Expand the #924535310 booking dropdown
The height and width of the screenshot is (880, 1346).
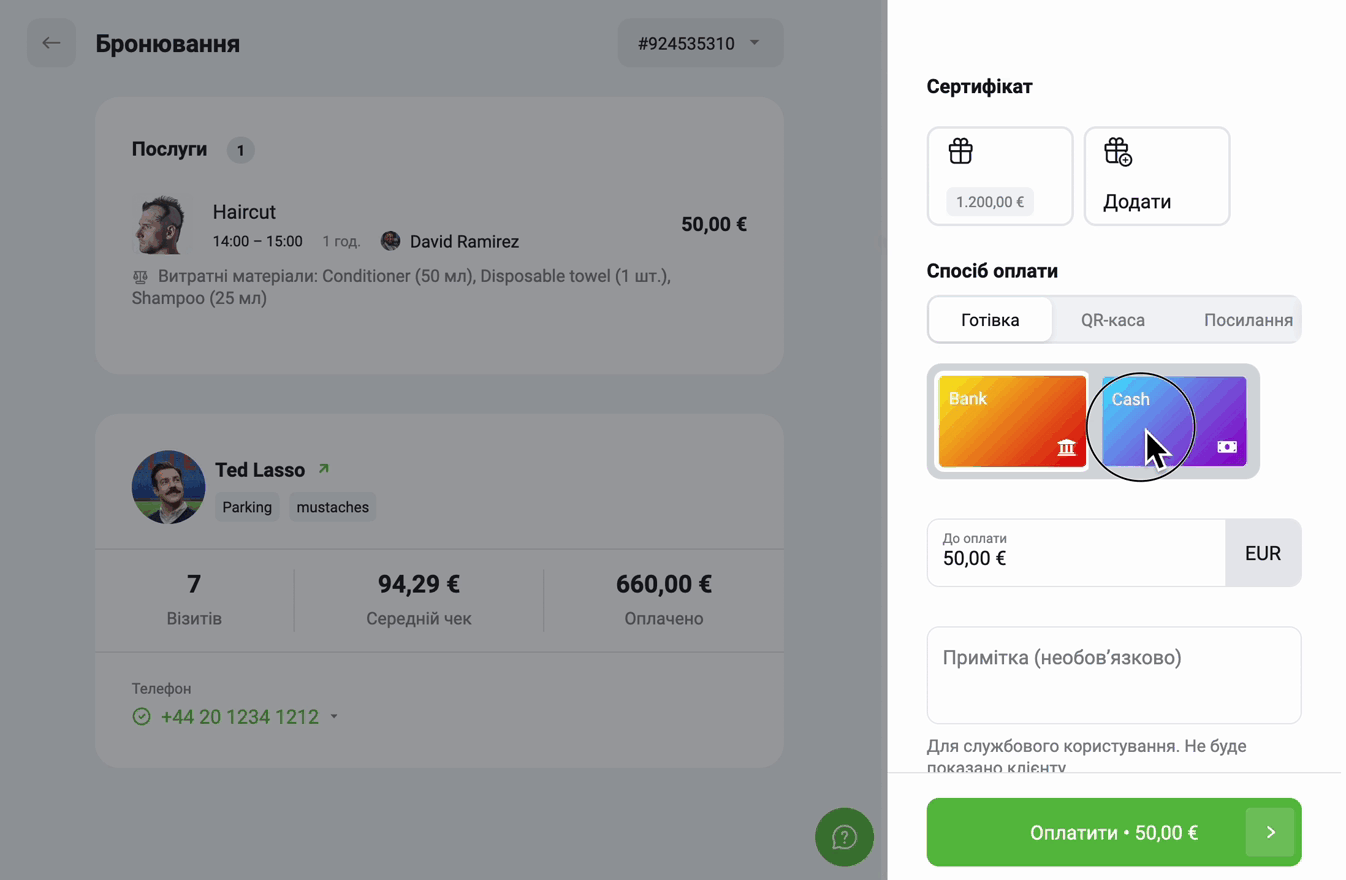coord(700,43)
